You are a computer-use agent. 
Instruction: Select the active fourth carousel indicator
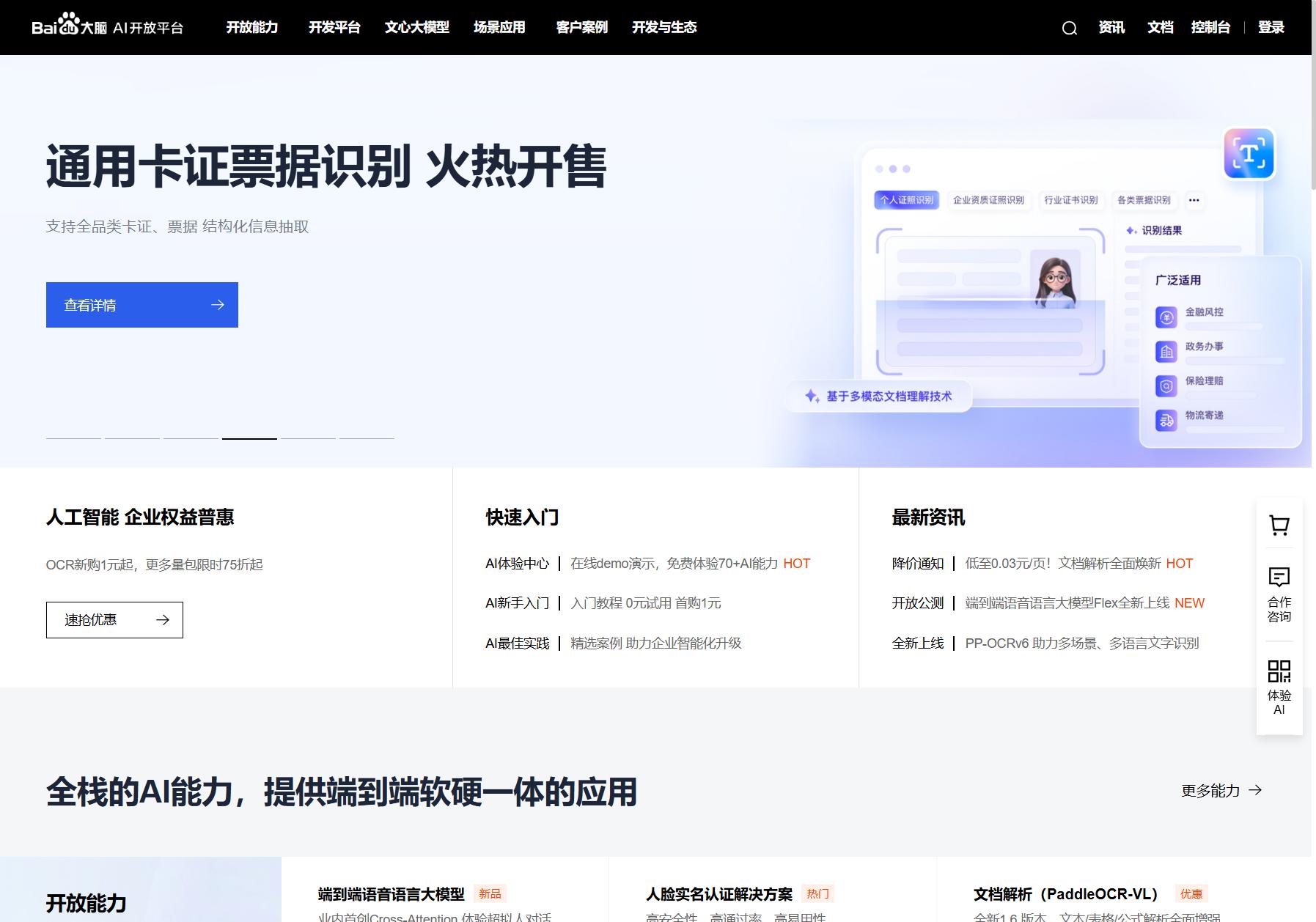249,438
